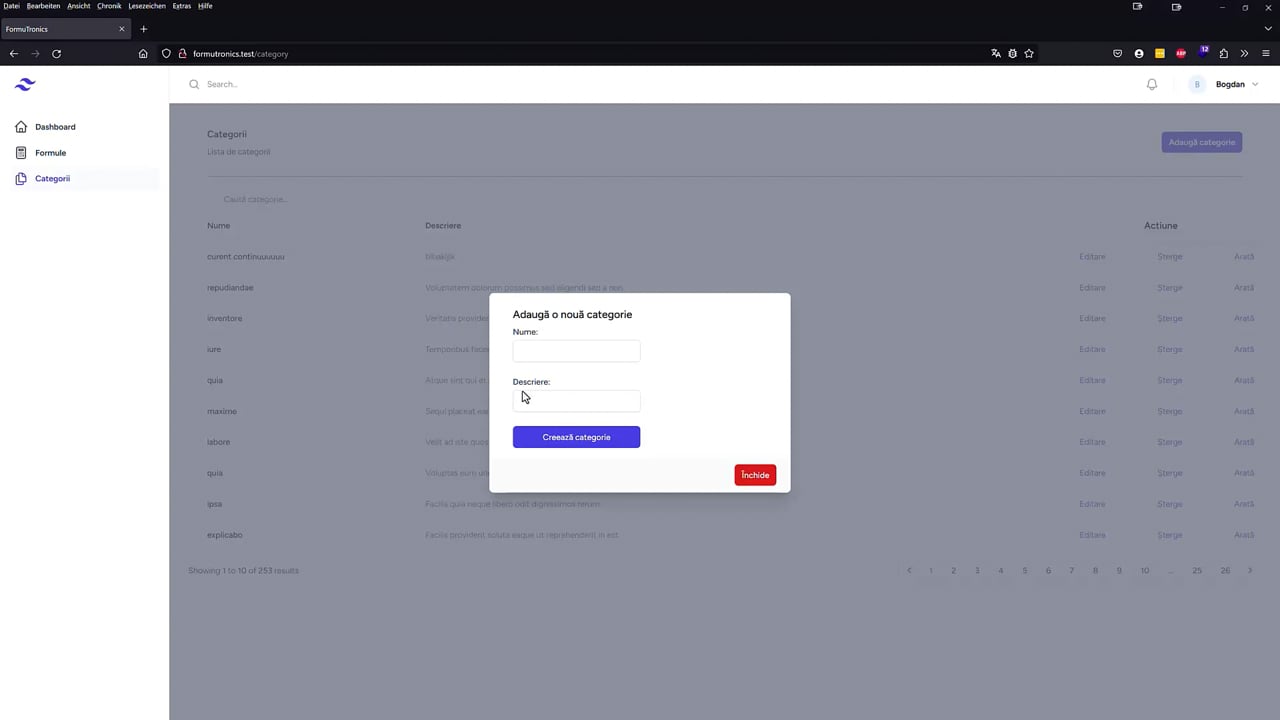Open the Formule link in sidebar
Screen dimensions: 1280x720
(x=50, y=153)
